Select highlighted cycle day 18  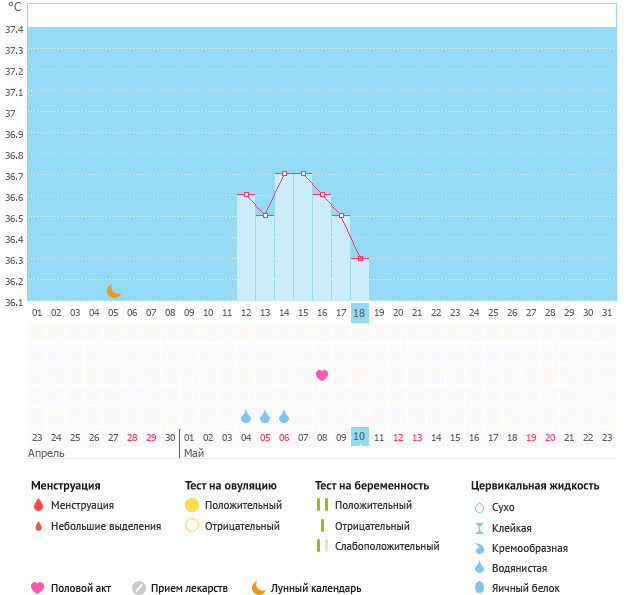pos(360,313)
